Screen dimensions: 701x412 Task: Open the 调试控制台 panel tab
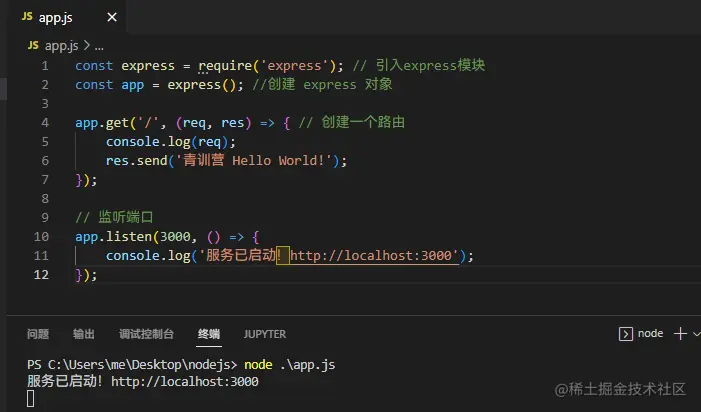click(x=146, y=334)
